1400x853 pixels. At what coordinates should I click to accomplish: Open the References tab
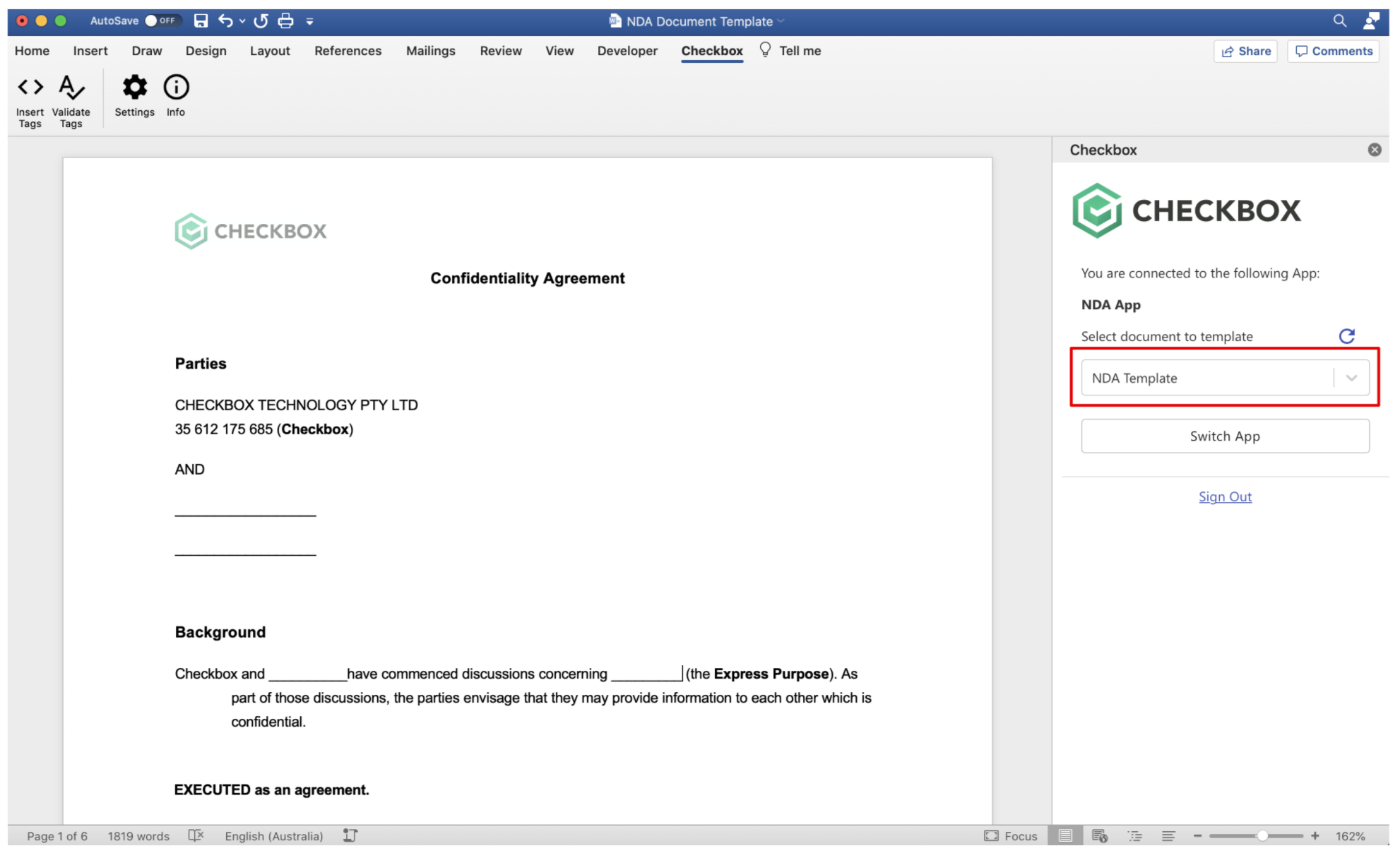coord(348,51)
